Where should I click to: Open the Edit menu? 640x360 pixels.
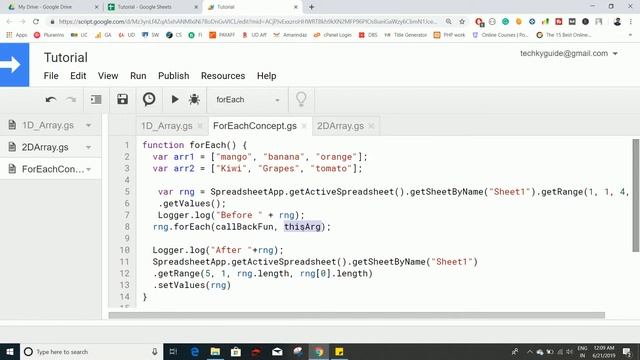coord(78,76)
